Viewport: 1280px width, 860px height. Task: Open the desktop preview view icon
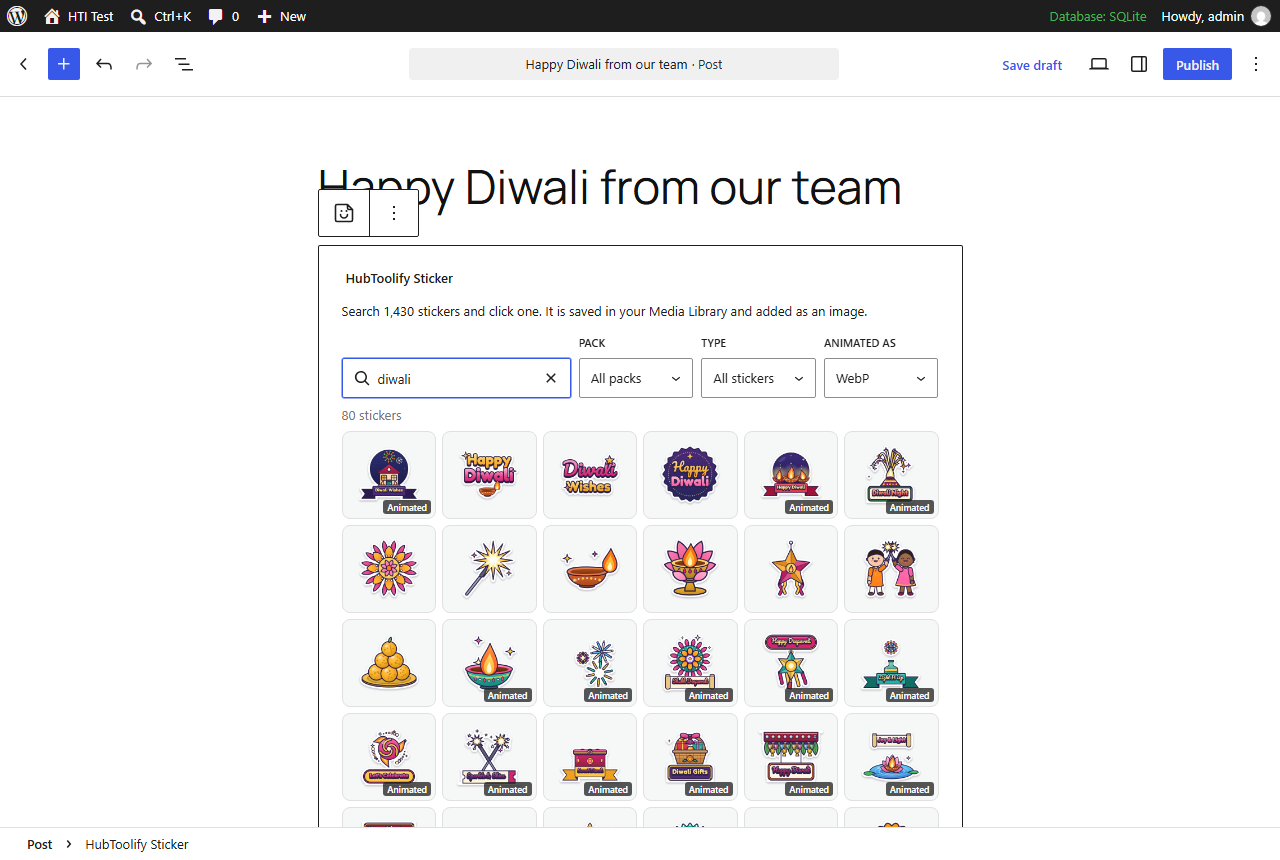click(1099, 64)
